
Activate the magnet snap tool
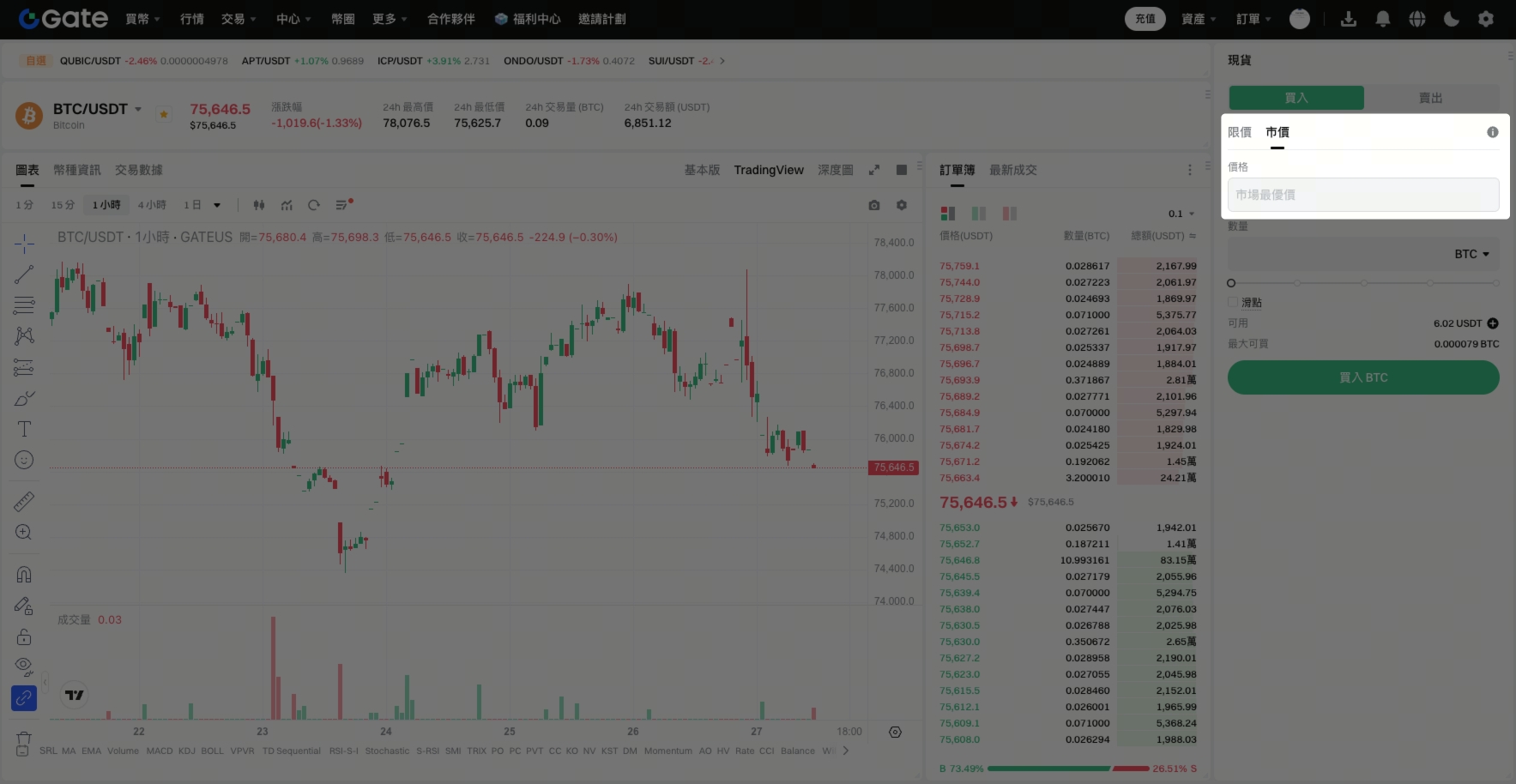[x=24, y=575]
